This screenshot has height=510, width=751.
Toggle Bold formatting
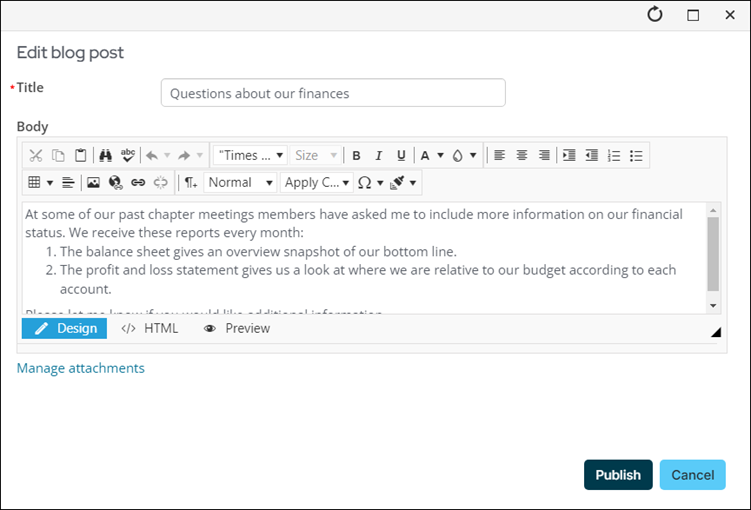tap(356, 155)
